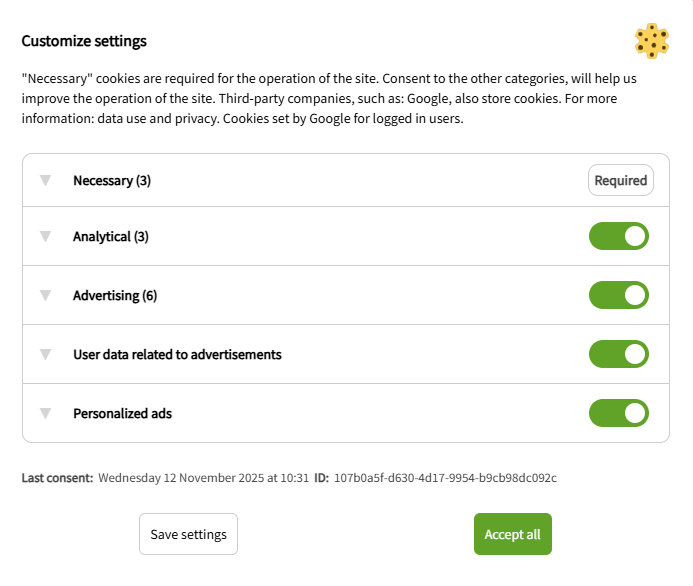Click the Customize settings heading
The height and width of the screenshot is (586, 693).
[84, 41]
